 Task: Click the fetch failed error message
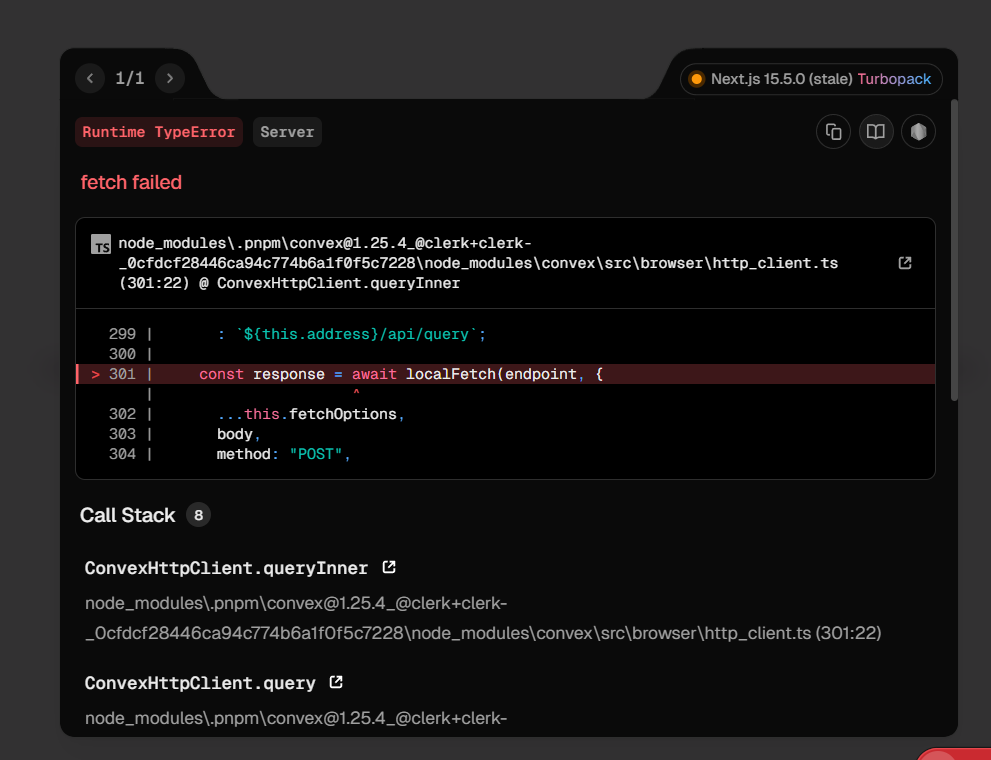(131, 183)
